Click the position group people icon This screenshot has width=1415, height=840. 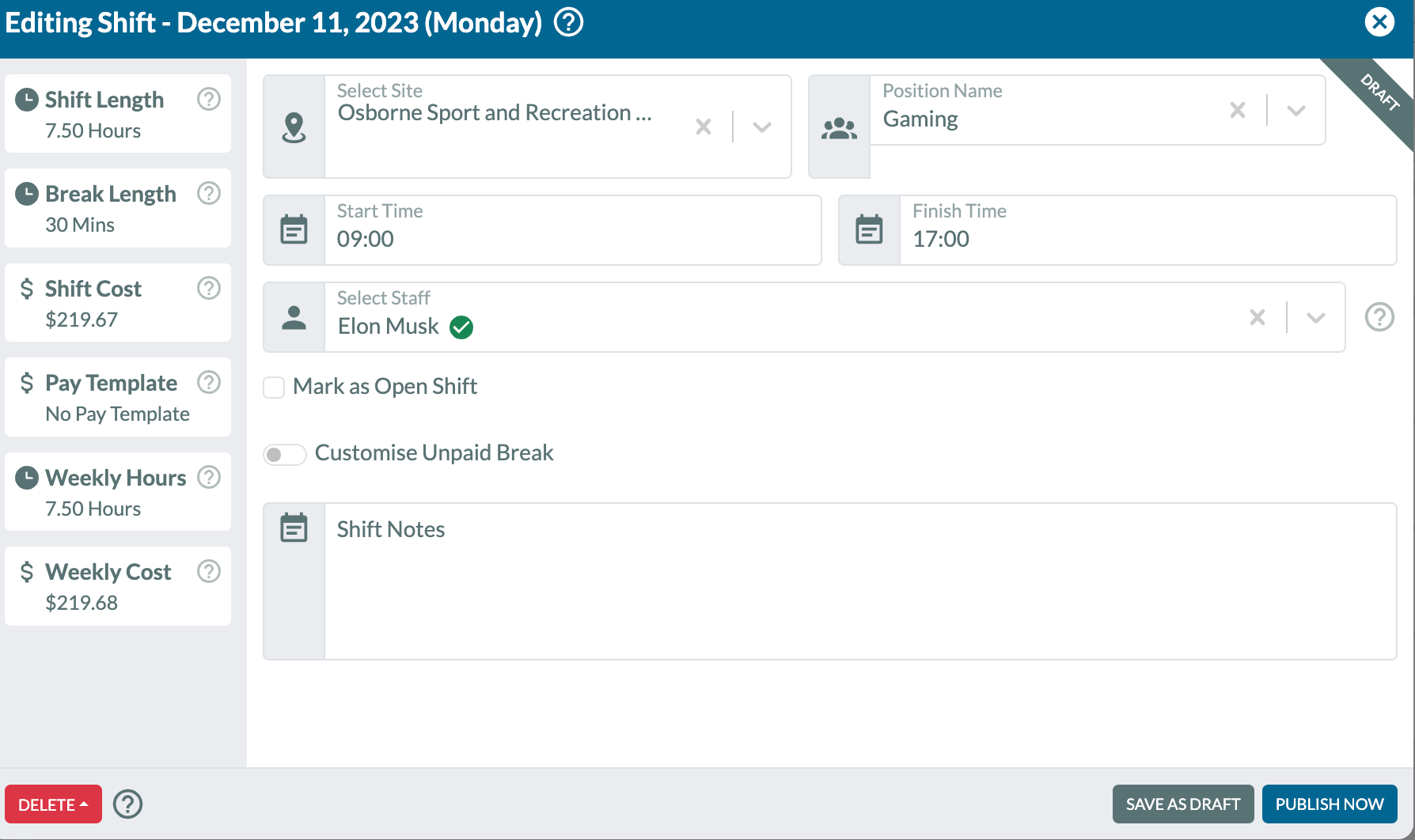pyautogui.click(x=839, y=128)
